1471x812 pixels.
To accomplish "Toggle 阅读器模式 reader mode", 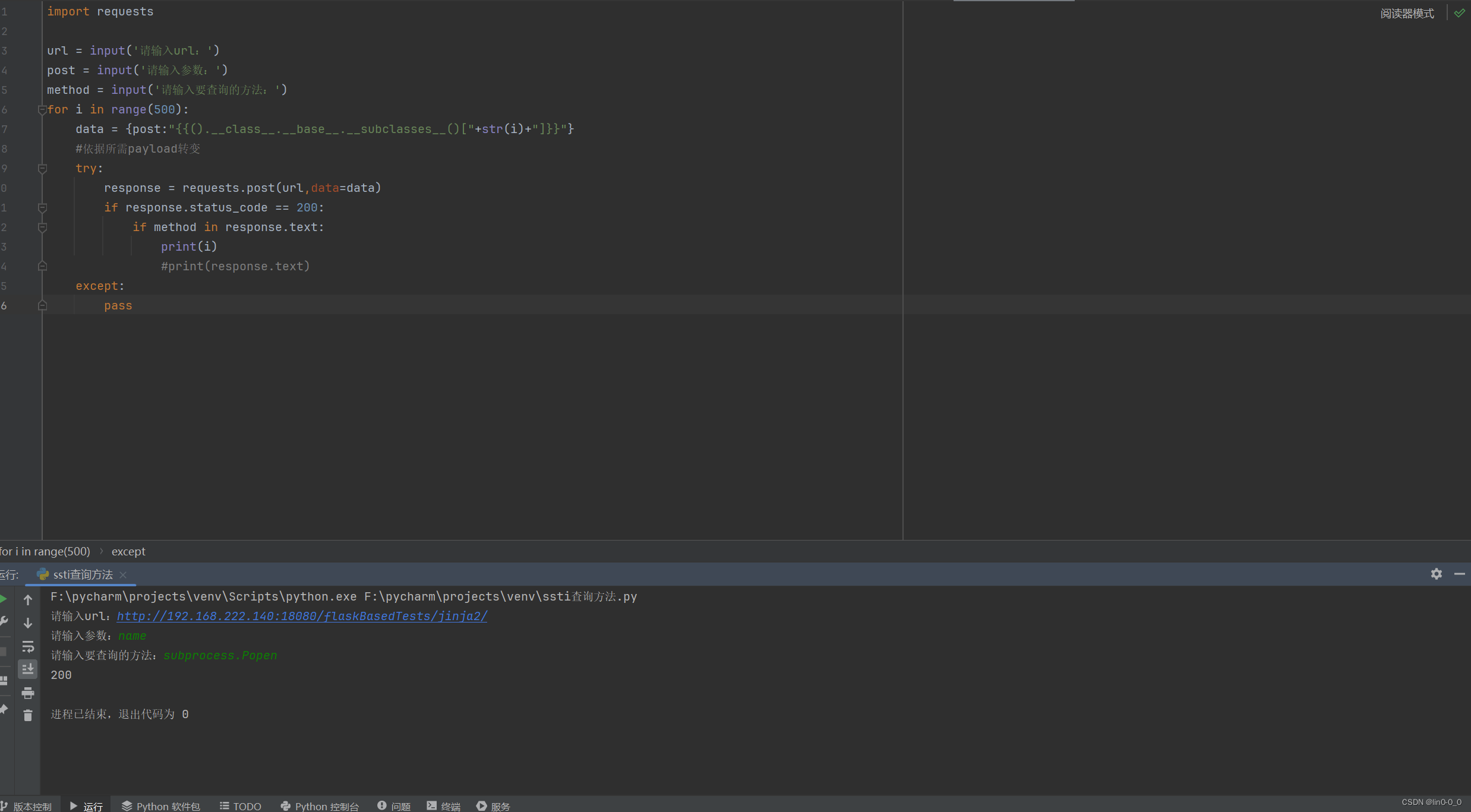I will coord(1407,13).
